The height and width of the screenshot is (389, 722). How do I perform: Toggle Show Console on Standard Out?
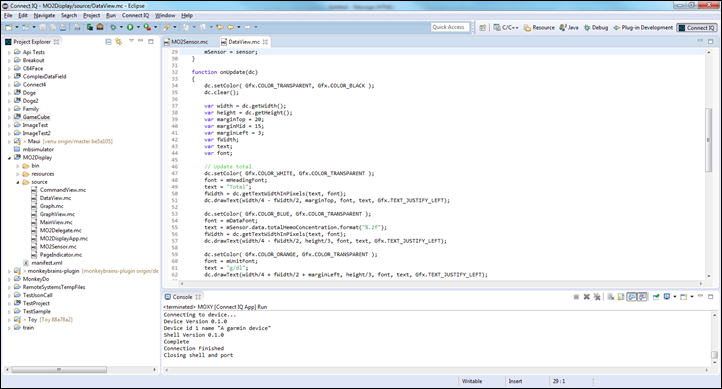coord(631,297)
